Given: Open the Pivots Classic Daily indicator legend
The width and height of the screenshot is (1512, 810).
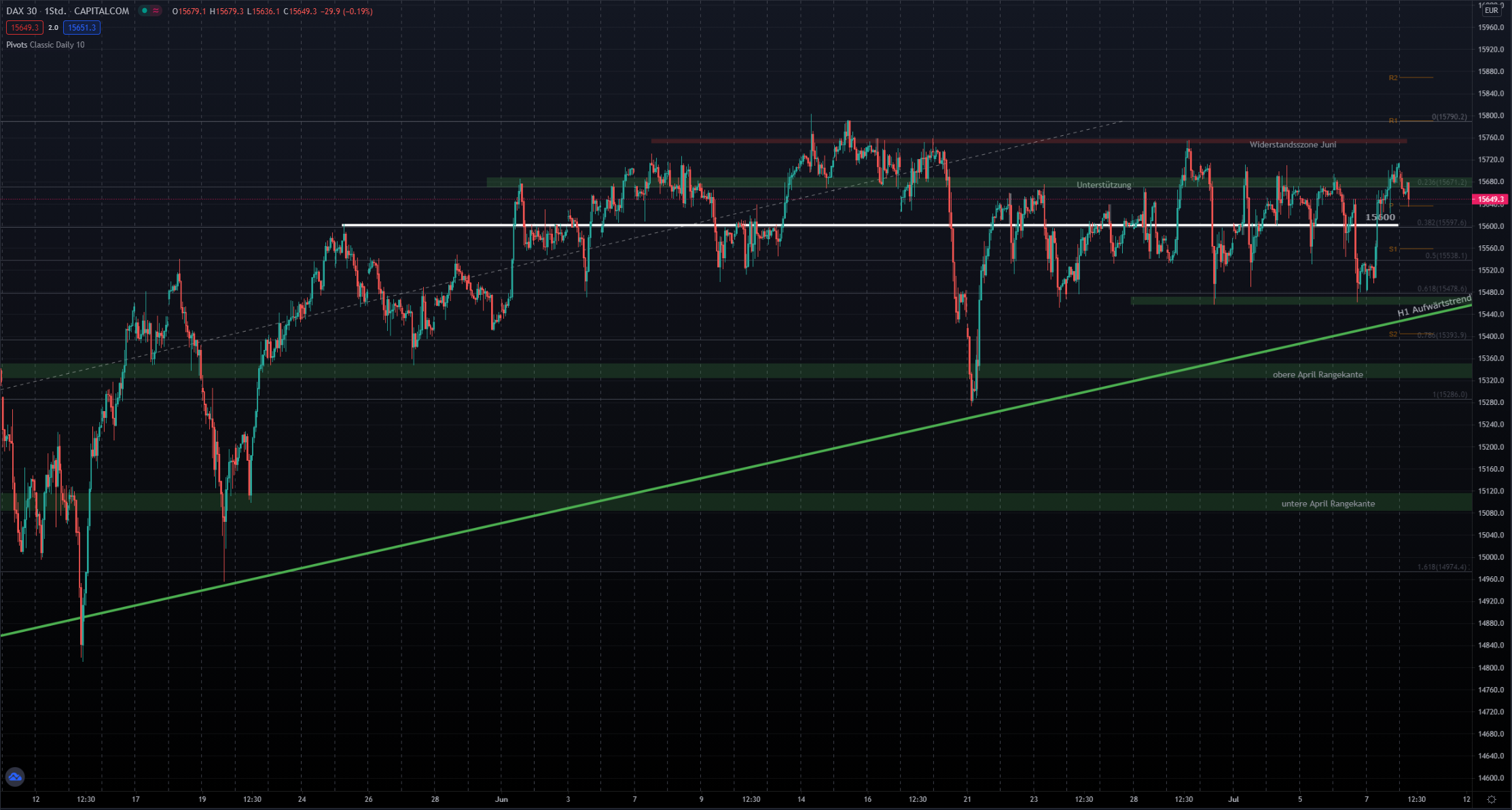Looking at the screenshot, I should (46, 45).
